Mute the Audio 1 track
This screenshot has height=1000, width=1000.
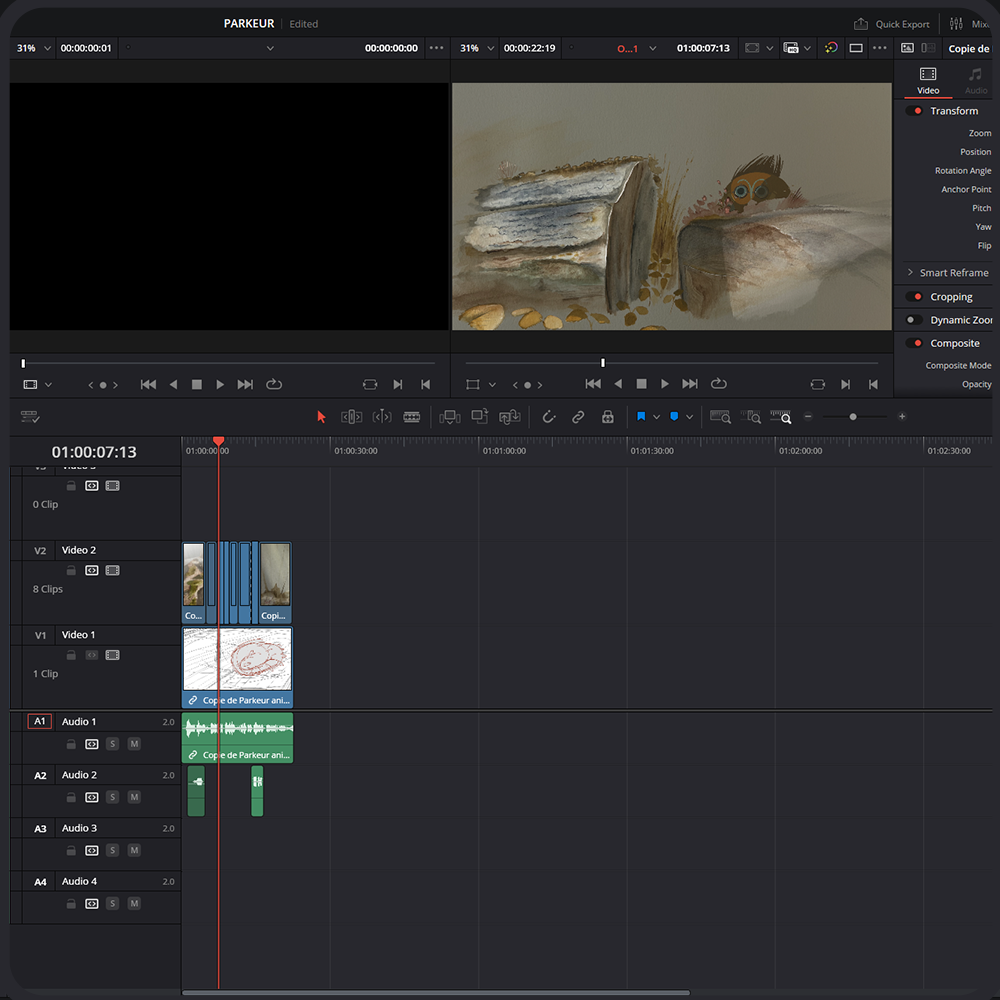click(134, 744)
